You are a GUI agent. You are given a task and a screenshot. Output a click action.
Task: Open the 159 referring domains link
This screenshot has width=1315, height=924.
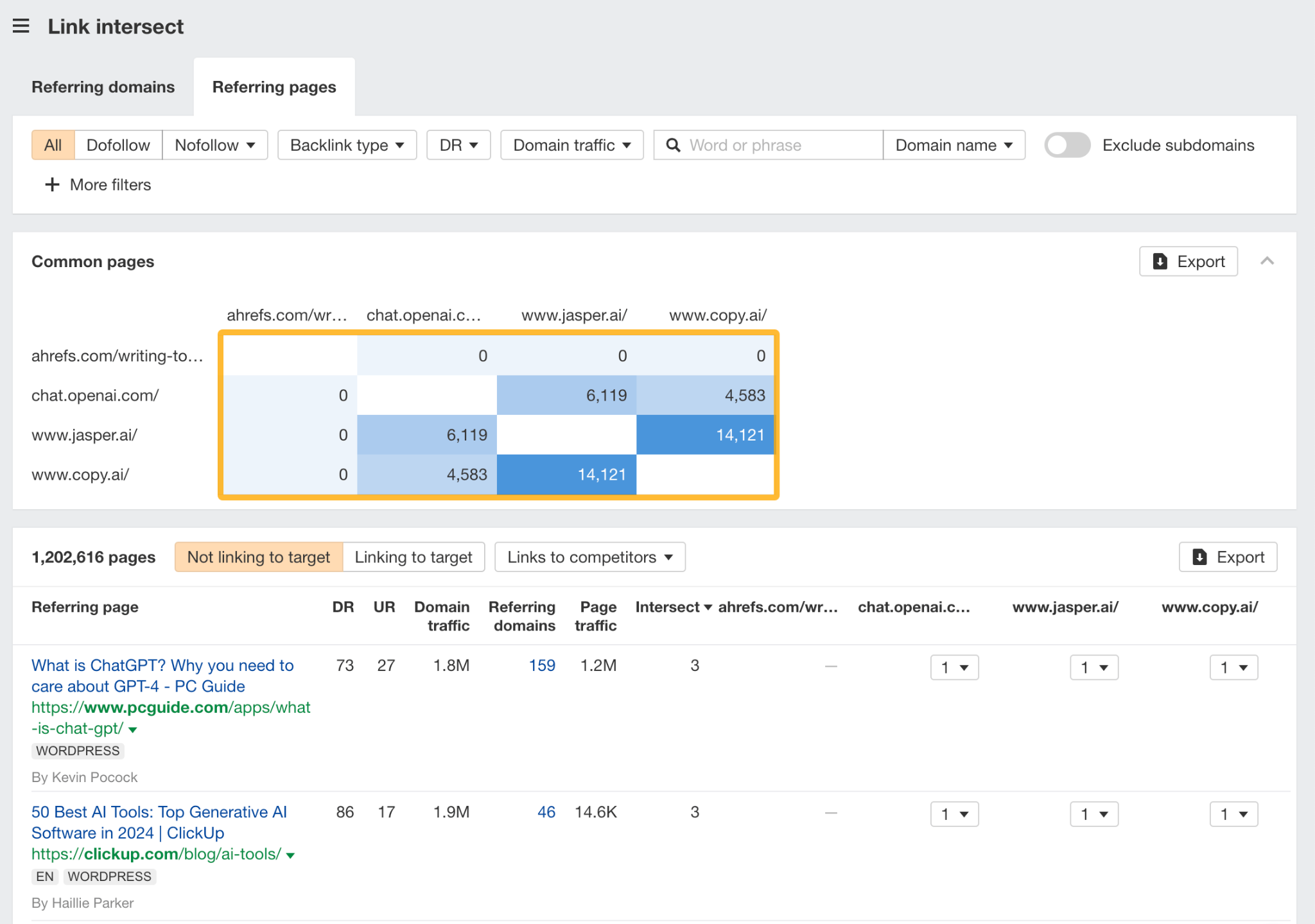[543, 666]
